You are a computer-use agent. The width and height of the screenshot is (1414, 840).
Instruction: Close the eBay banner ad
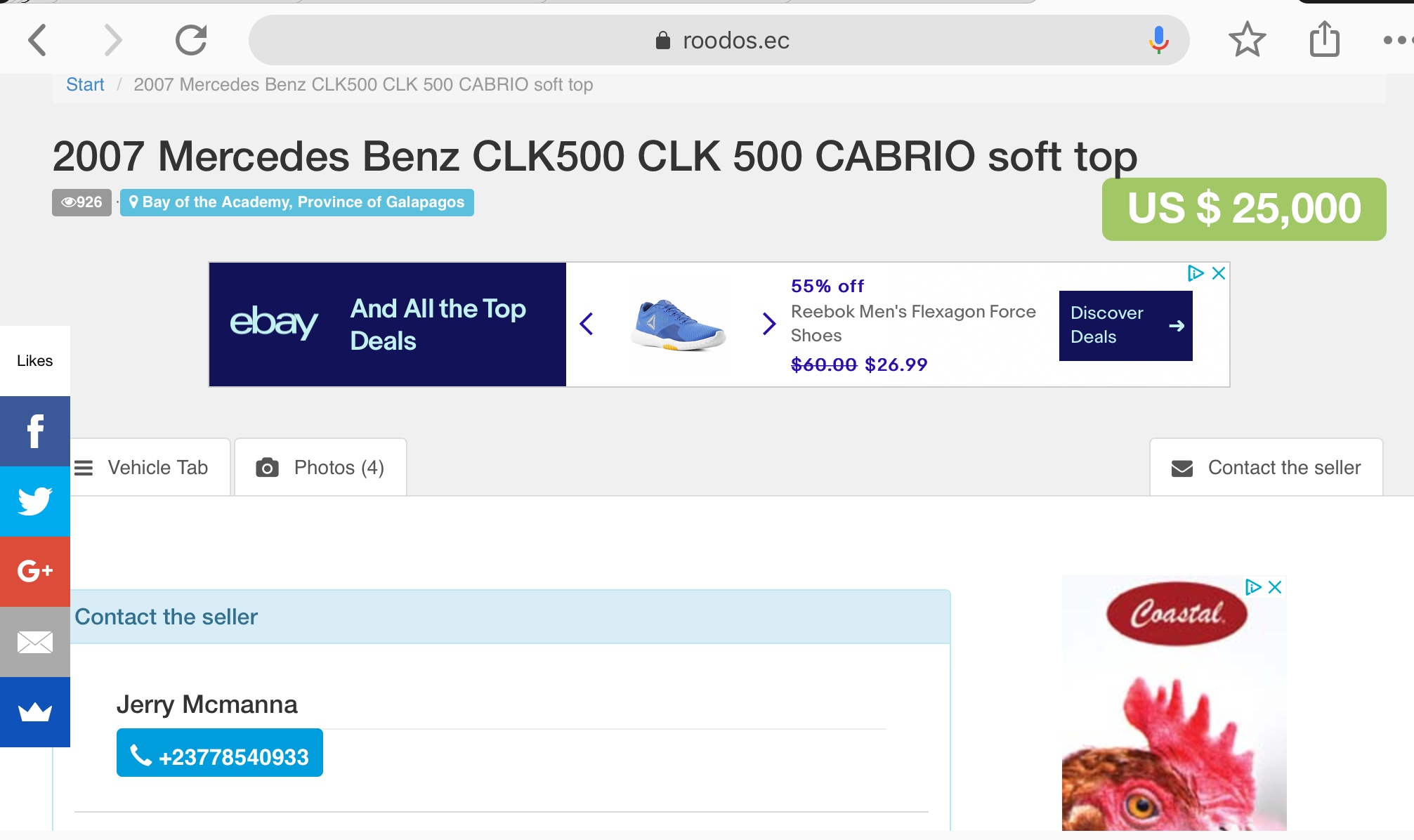tap(1219, 273)
